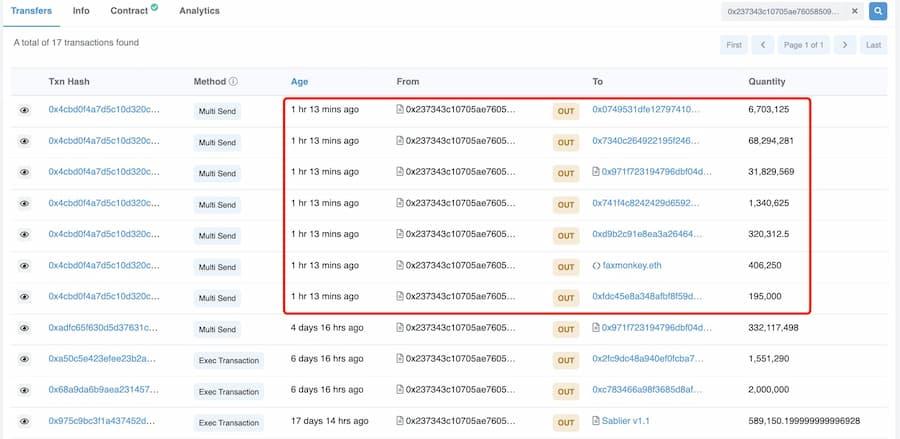Open the Info tab

point(81,11)
